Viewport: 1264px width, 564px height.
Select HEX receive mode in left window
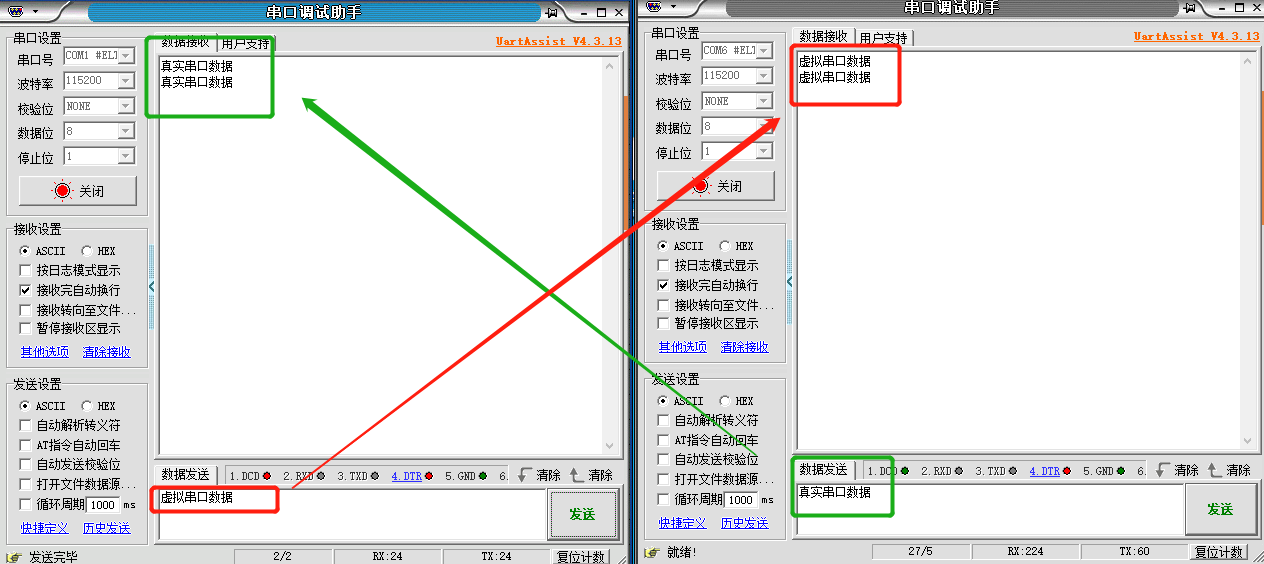pyautogui.click(x=87, y=251)
